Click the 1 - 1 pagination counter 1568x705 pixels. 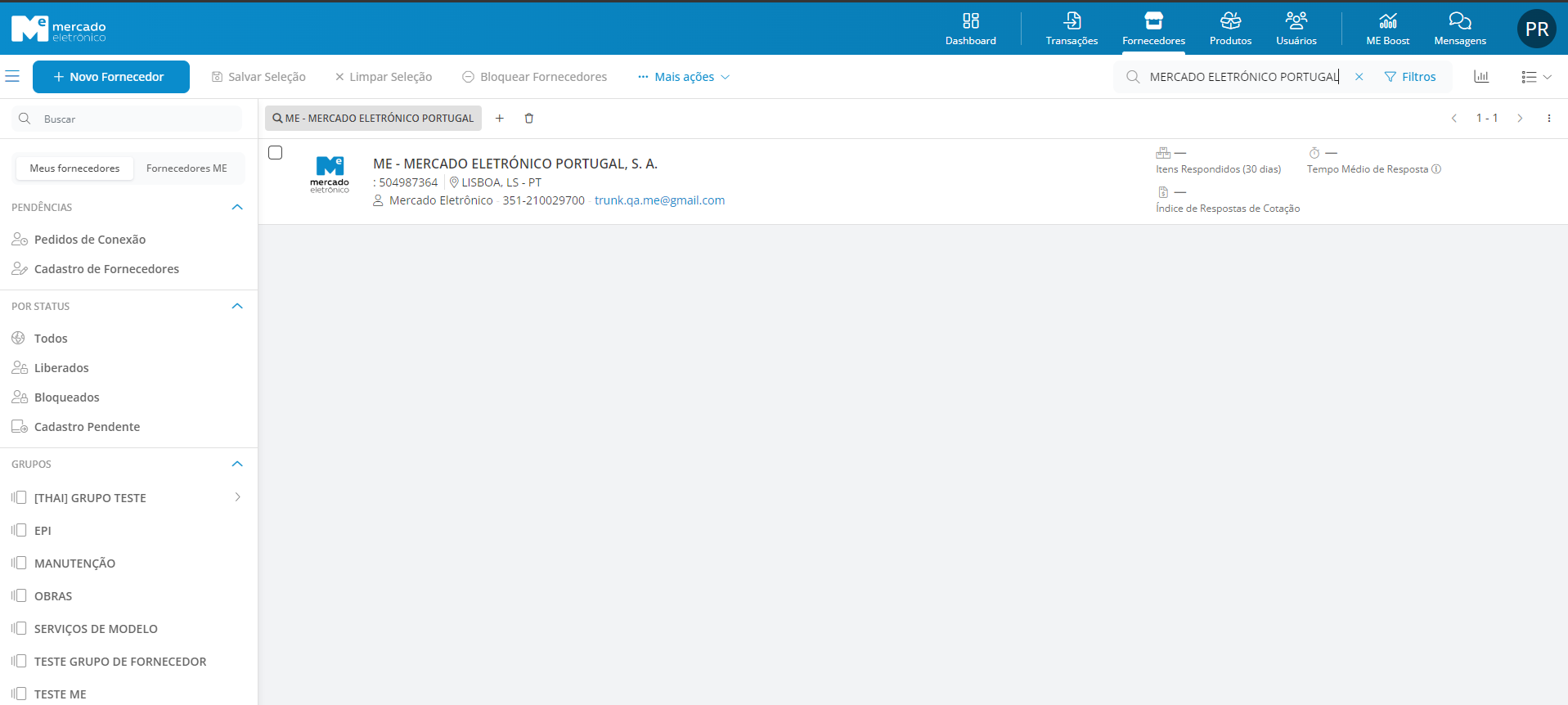[1487, 119]
